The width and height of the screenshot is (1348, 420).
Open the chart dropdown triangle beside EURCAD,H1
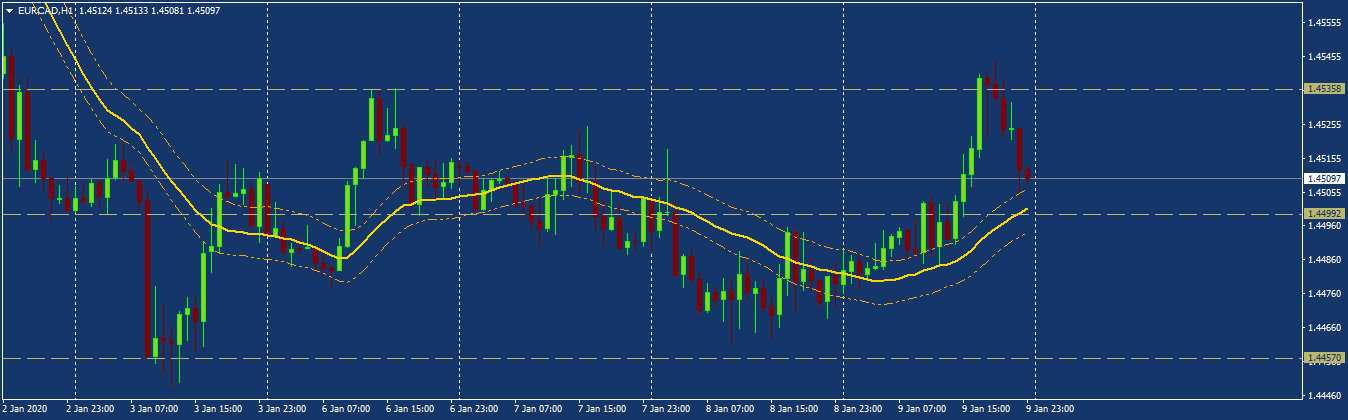pyautogui.click(x=9, y=10)
